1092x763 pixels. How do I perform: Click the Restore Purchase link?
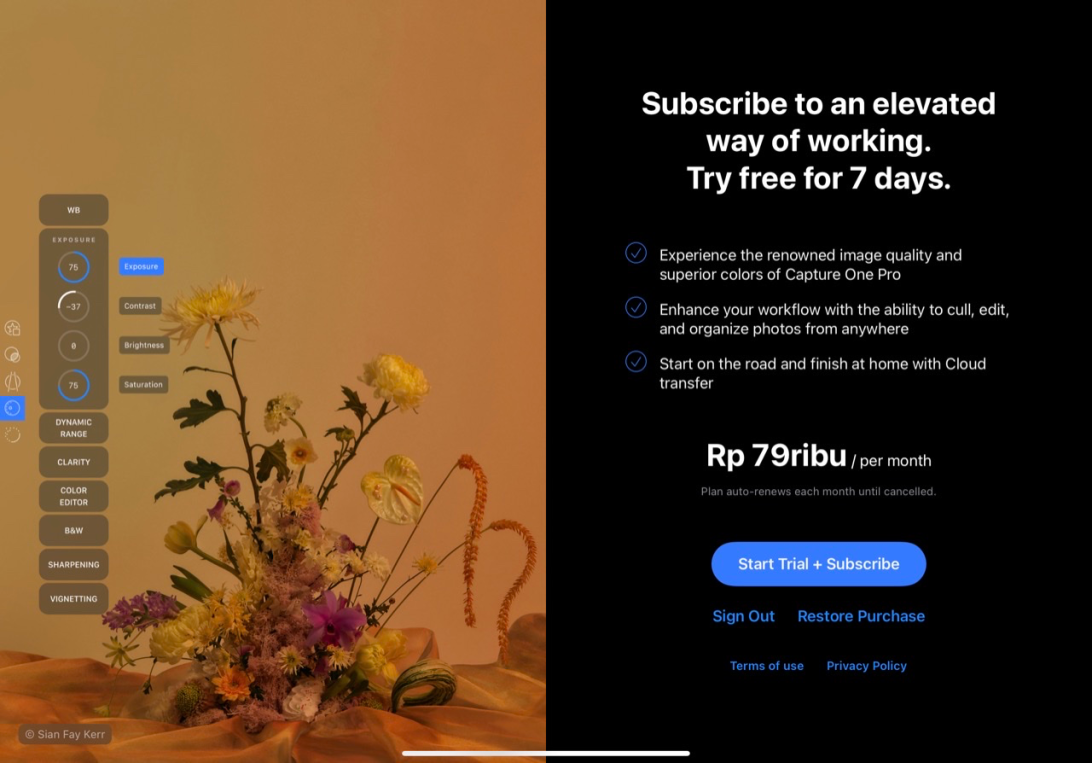click(x=861, y=616)
